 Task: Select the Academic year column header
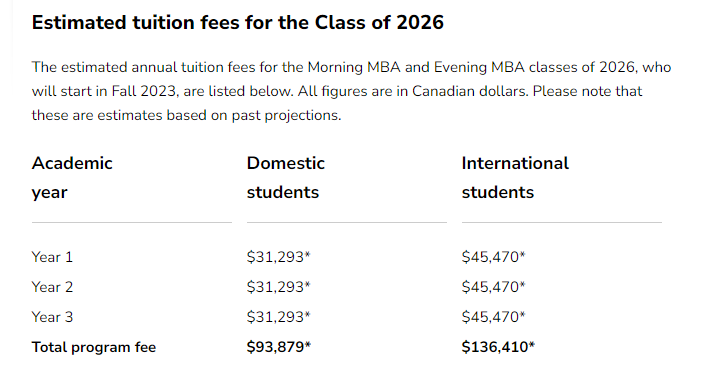click(x=72, y=178)
